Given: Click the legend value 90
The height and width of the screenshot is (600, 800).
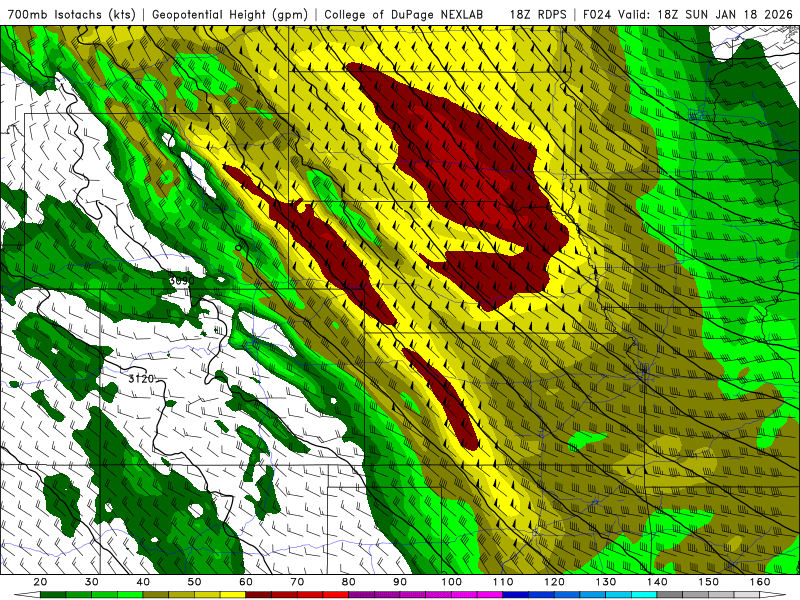Looking at the screenshot, I should pos(400,582).
